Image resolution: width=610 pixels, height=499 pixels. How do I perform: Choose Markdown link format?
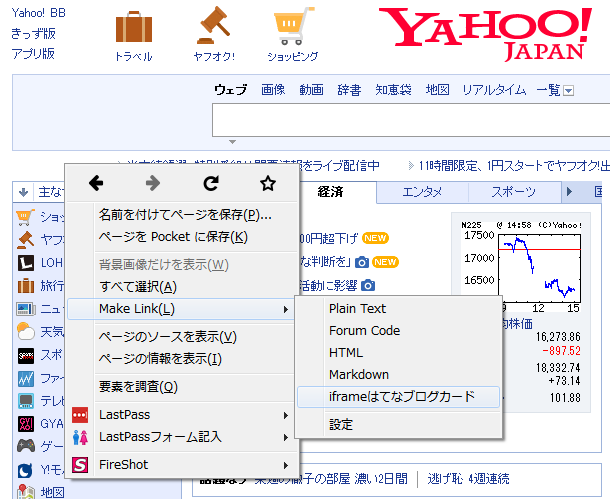tap(398, 375)
